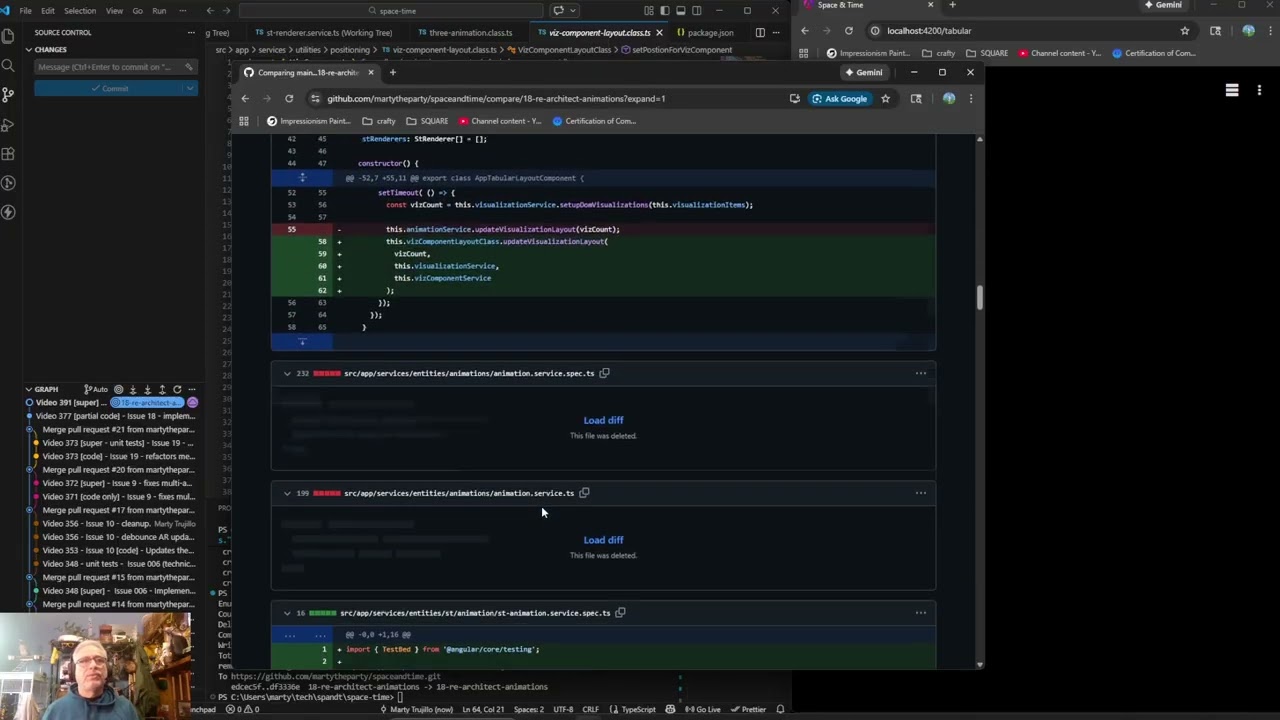Switch to the package.json editor tab

pyautogui.click(x=705, y=33)
